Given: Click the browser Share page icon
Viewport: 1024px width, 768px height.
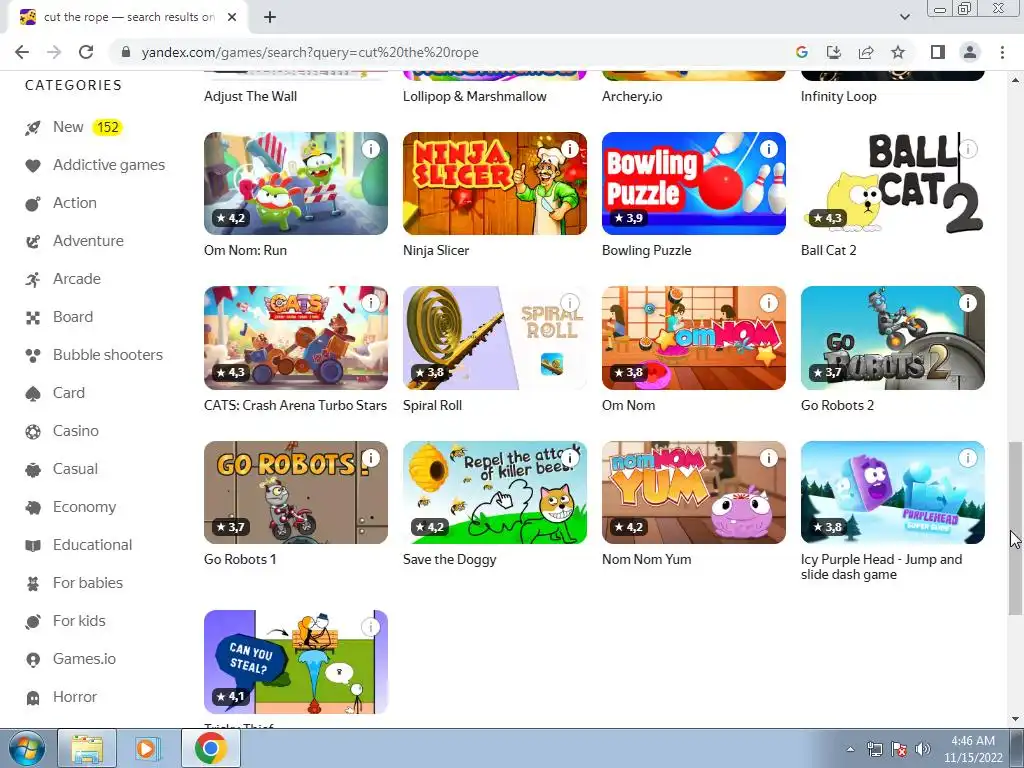Looking at the screenshot, I should [866, 52].
